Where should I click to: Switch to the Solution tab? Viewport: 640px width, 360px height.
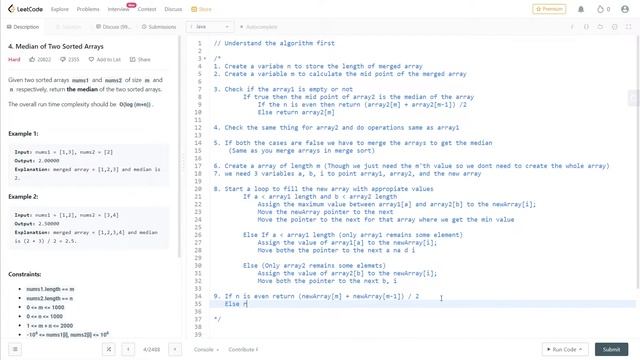(68, 27)
